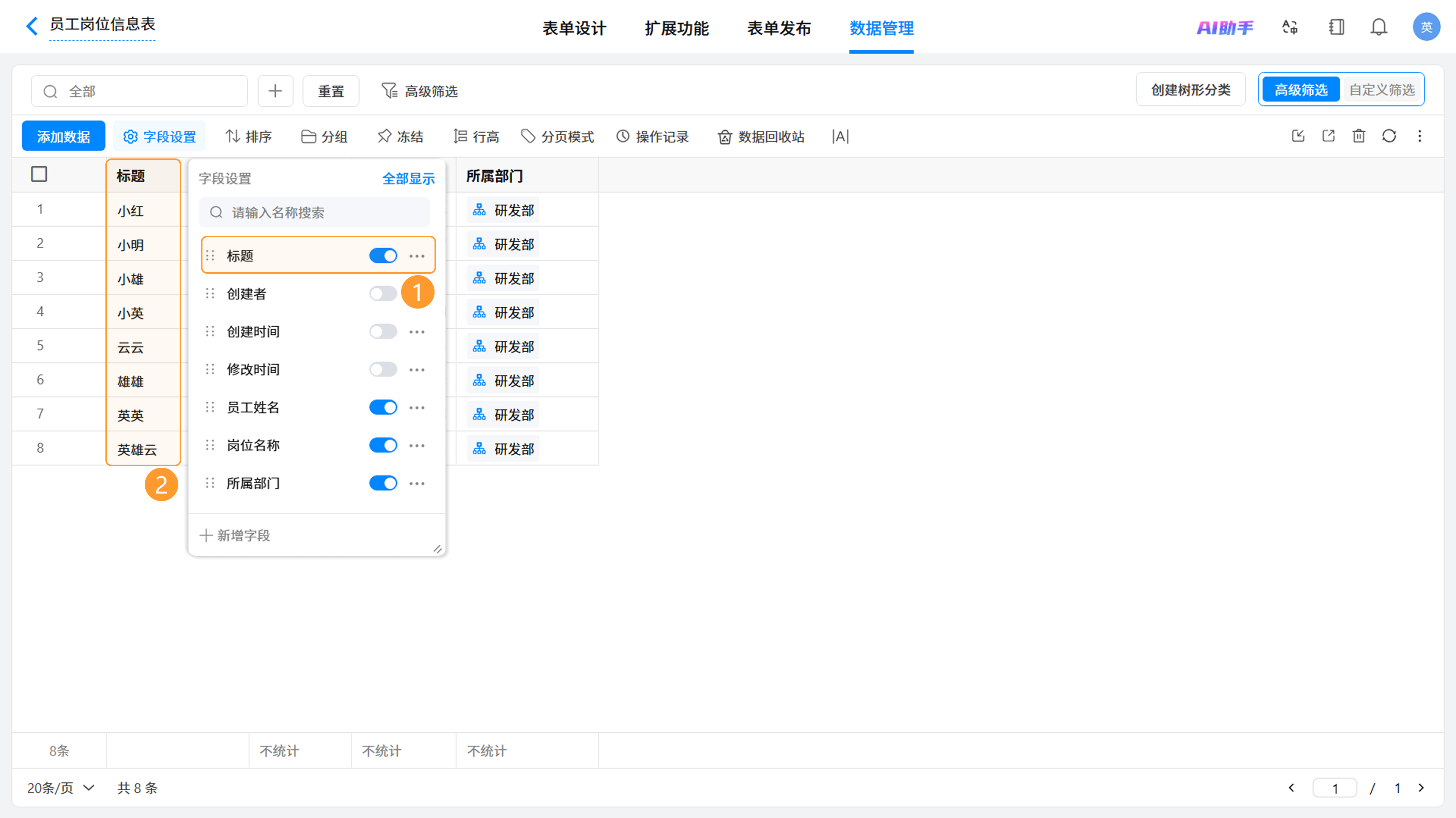Click the refresh icon in toolbar

(1389, 136)
